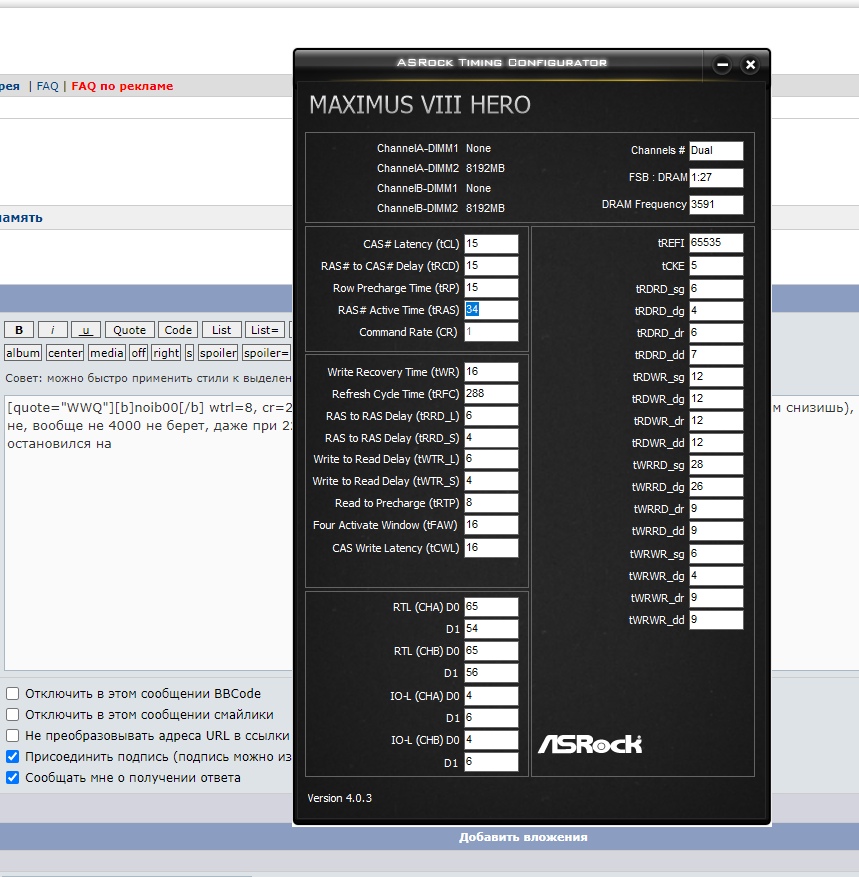
Task: Edit the Read to Precharge (tRTP) field
Action: click(x=491, y=502)
